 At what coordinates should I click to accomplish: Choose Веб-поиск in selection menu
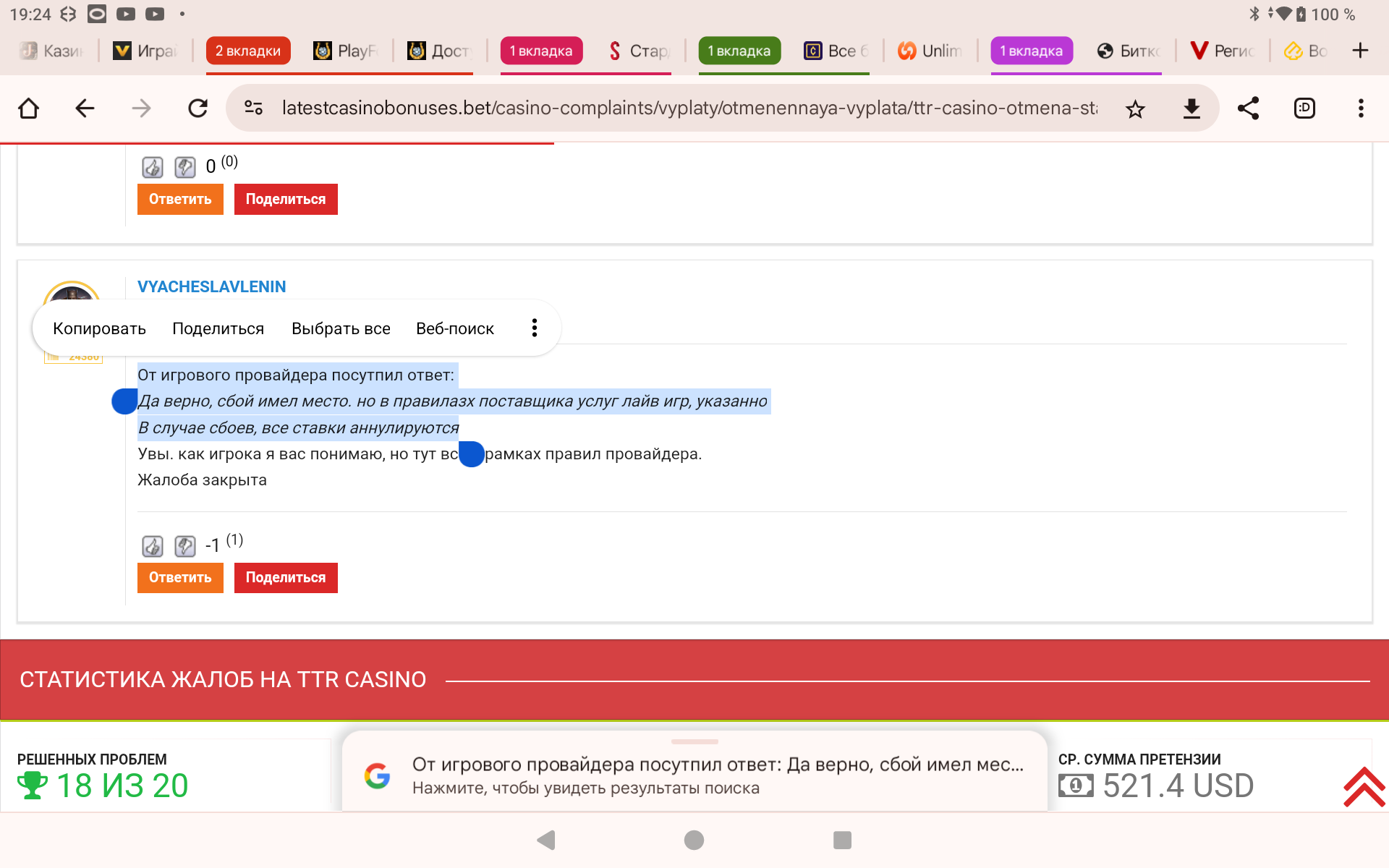(454, 328)
